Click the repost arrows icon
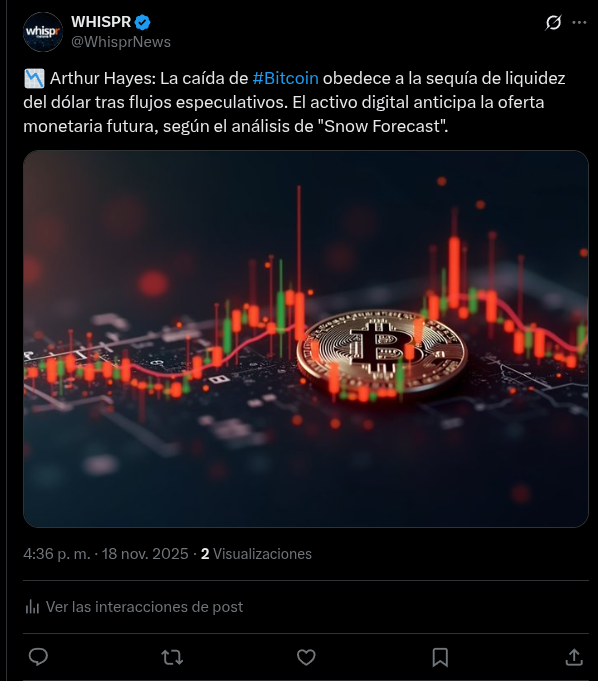Screen dimensions: 598x681 click(172, 657)
